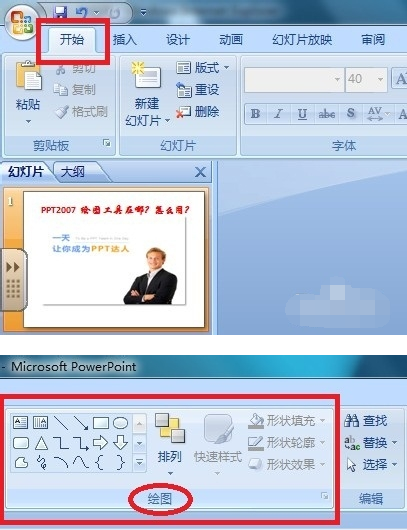Open the 插入 ribbon tab
407x530 pixels.
tap(125, 40)
